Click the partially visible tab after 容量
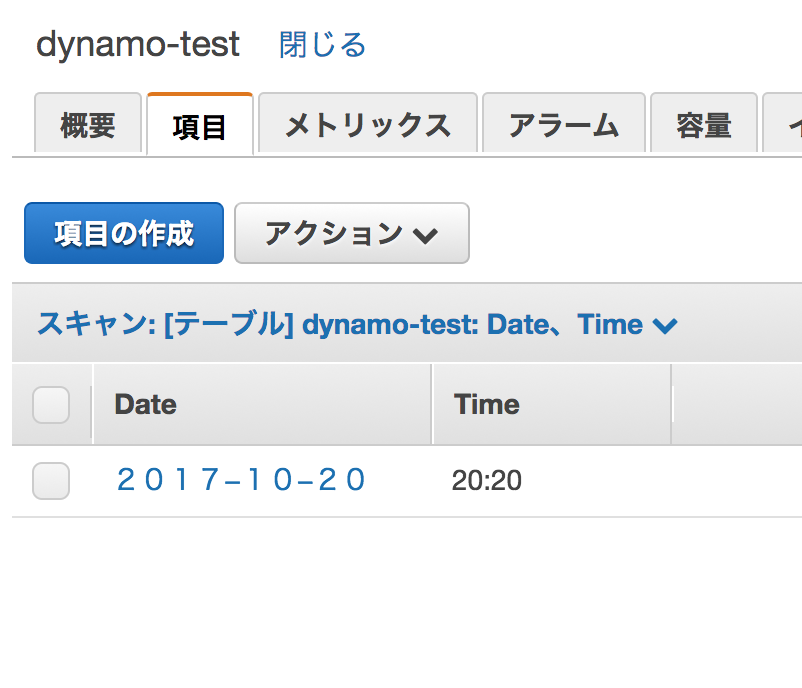This screenshot has width=802, height=688. pyautogui.click(x=783, y=123)
